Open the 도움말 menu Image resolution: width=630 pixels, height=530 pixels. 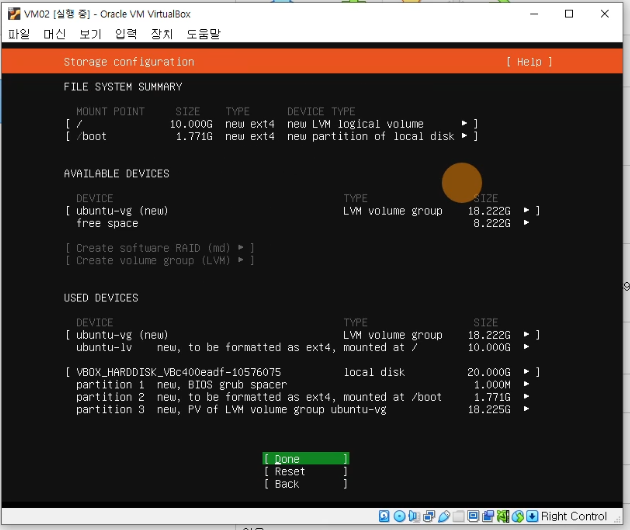(x=203, y=34)
